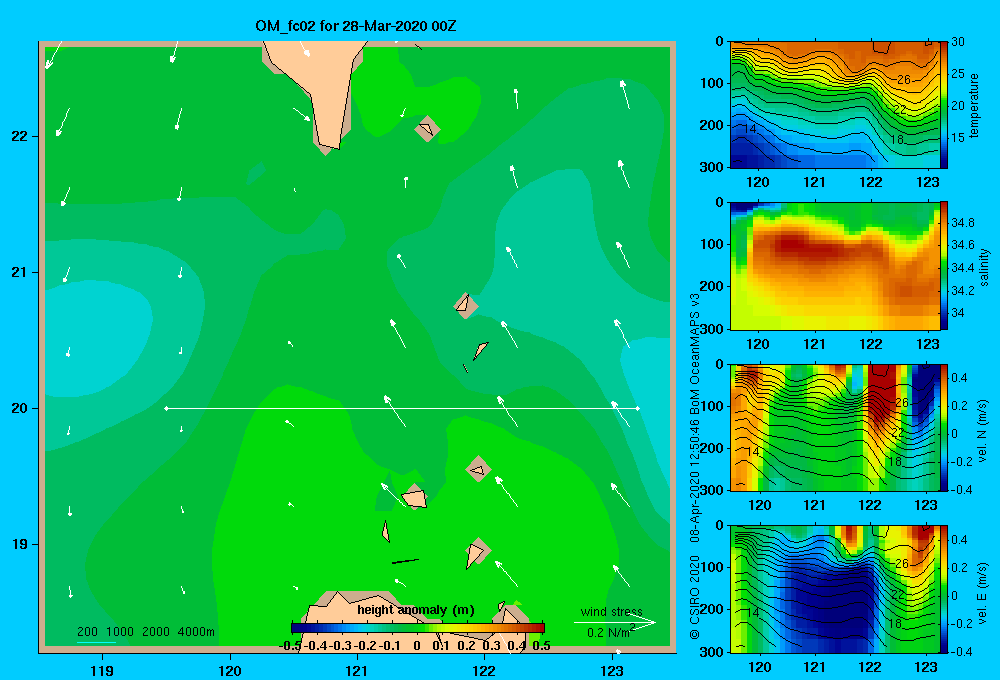Click the '0.4' tick on vel. N color bar
This screenshot has height=680, width=1000.
(959, 378)
